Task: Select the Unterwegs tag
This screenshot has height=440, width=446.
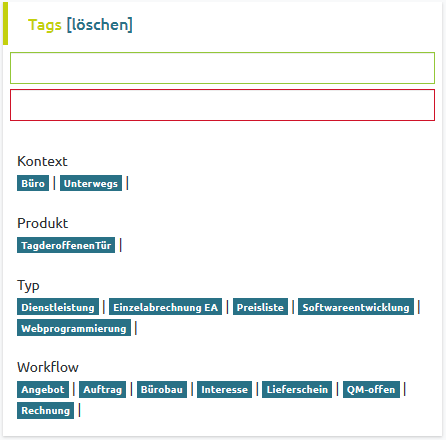Action: coord(91,183)
